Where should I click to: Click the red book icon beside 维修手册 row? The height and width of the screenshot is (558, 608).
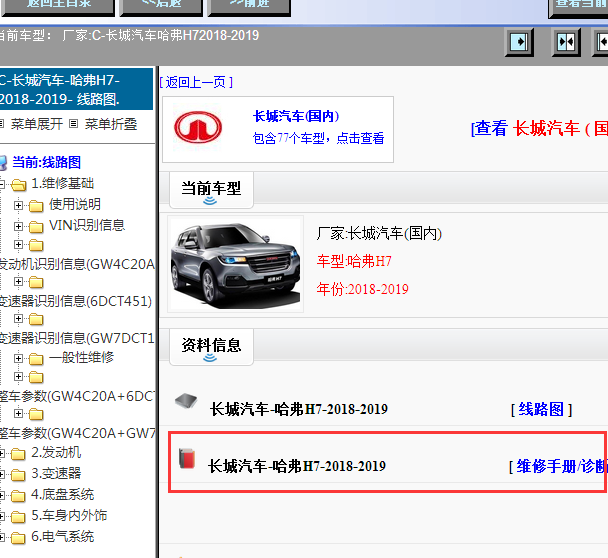click(x=187, y=458)
